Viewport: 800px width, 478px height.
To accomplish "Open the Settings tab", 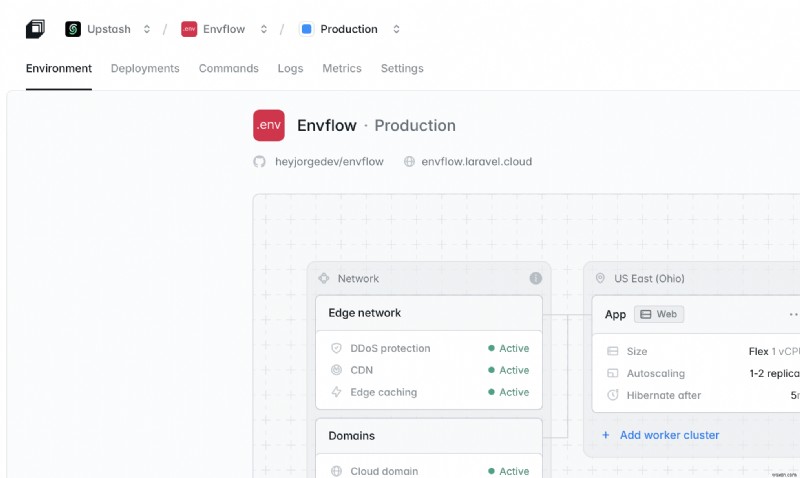I will 402,68.
